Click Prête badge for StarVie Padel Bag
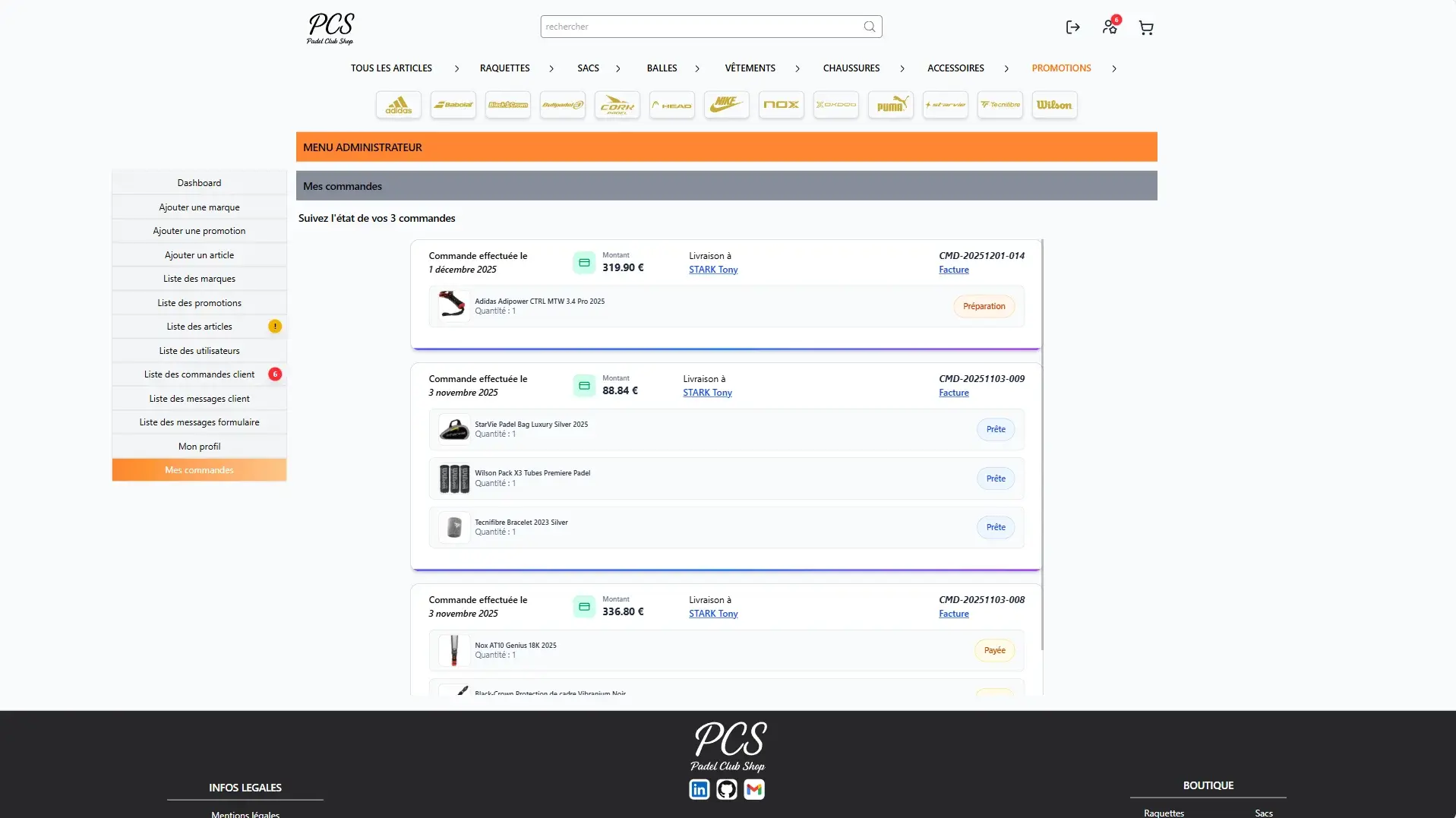The image size is (1456, 818). (996, 430)
